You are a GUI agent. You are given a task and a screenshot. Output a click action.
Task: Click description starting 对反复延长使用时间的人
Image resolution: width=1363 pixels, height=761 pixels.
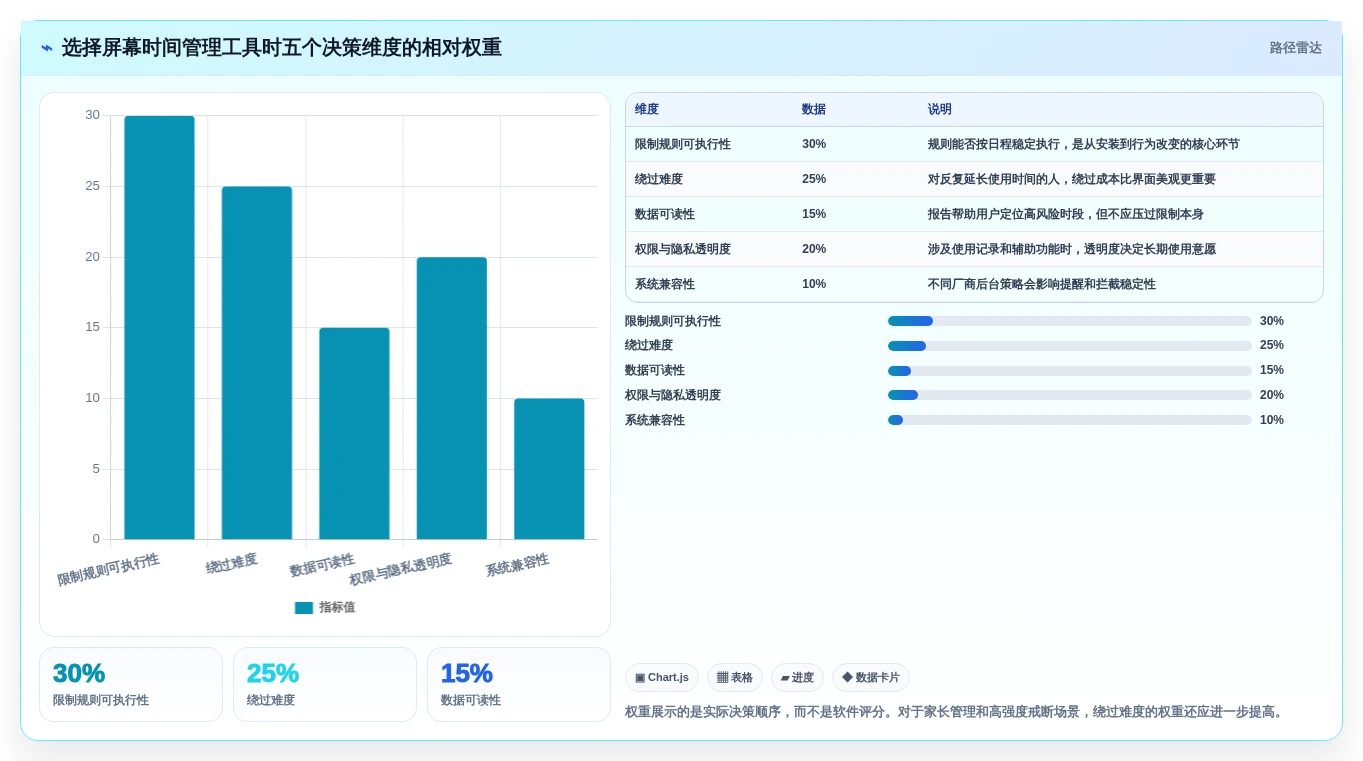pos(1071,180)
